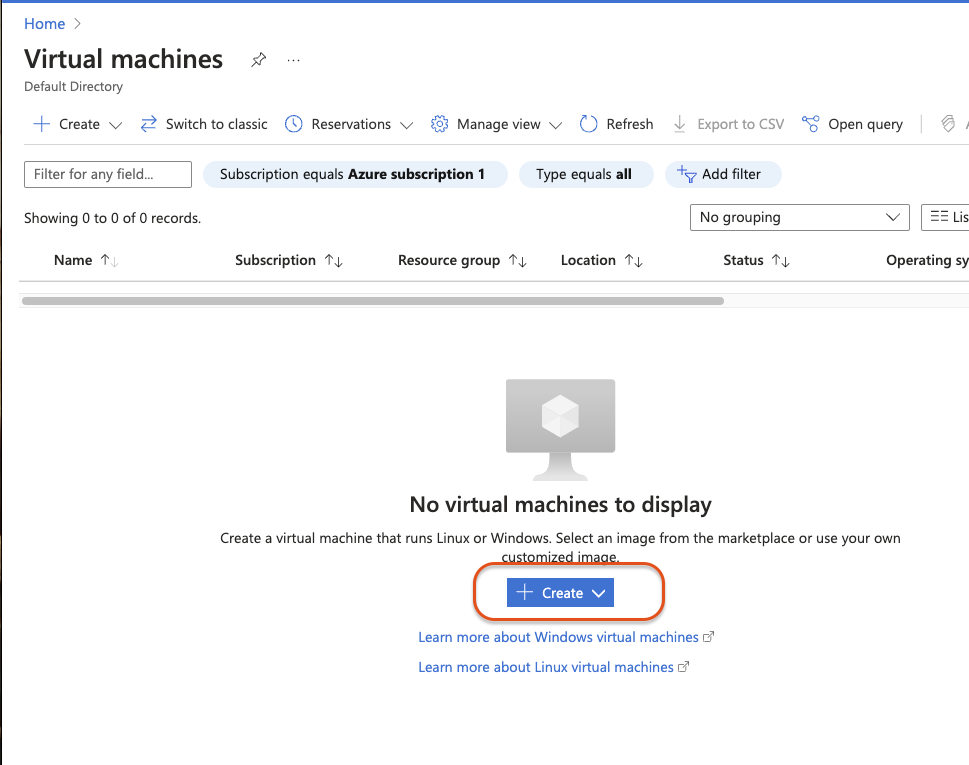Expand the Reservations dropdown chevron
Viewport: 969px width, 765px height.
406,125
